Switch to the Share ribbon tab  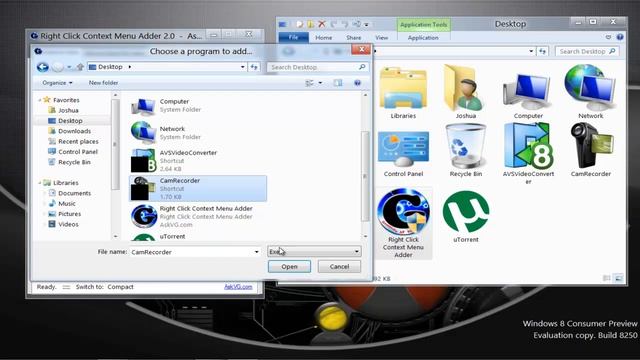(x=353, y=38)
